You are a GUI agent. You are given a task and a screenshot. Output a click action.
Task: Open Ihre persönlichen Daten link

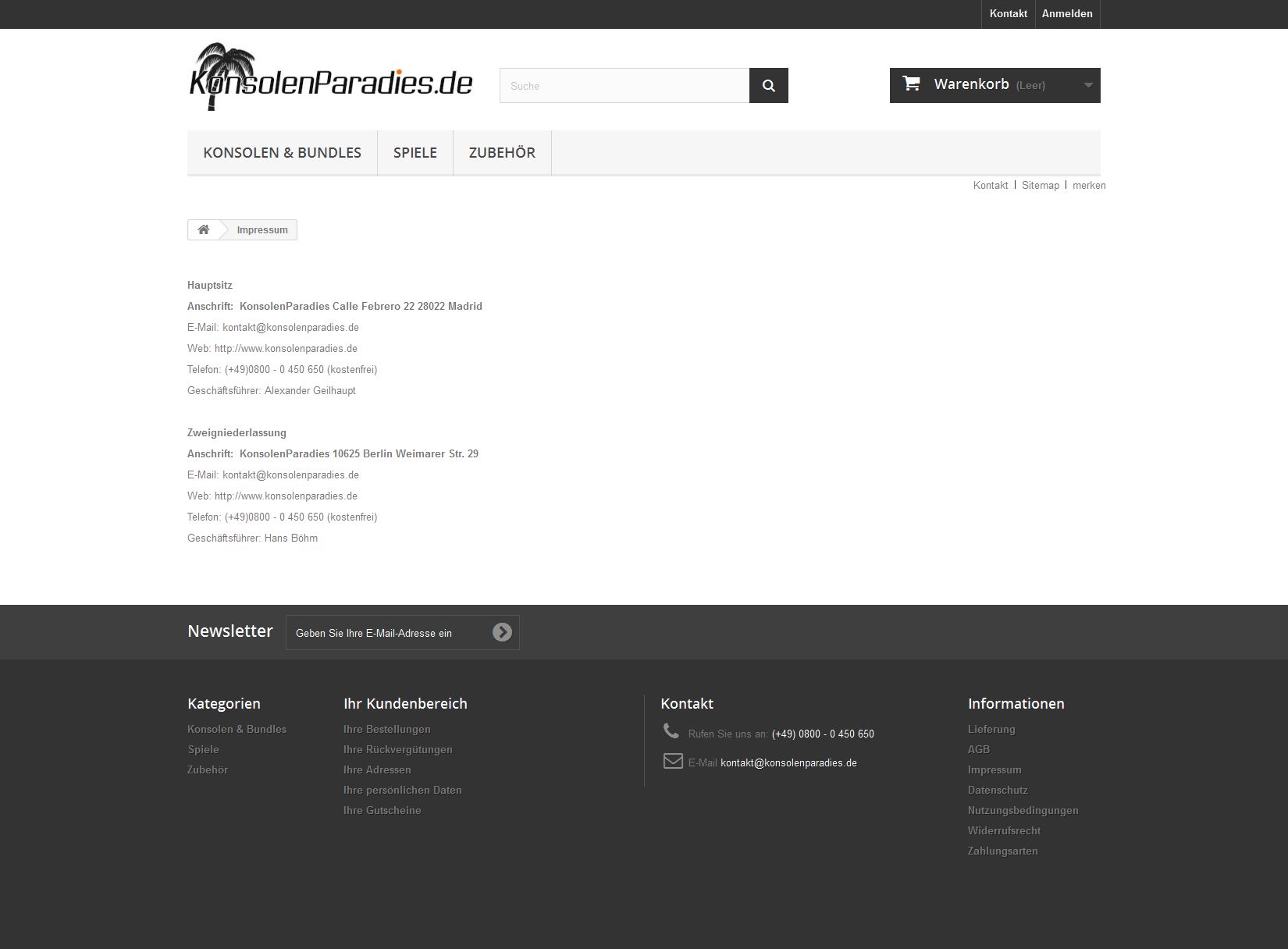point(403,790)
